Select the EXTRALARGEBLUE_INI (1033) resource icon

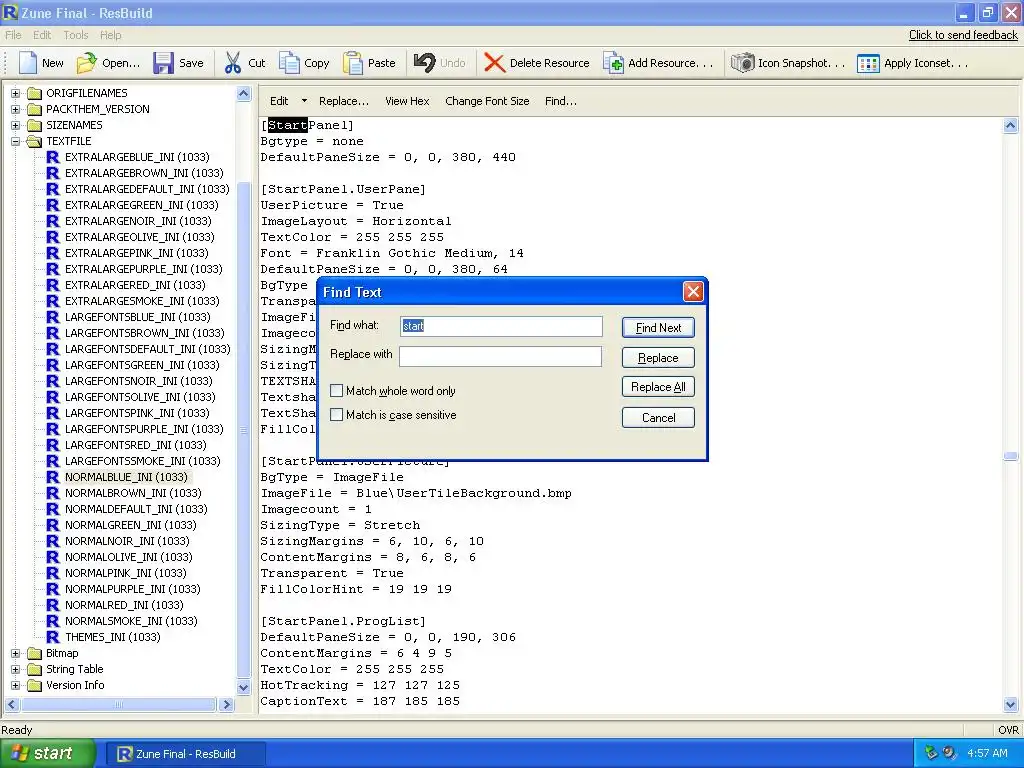point(53,157)
